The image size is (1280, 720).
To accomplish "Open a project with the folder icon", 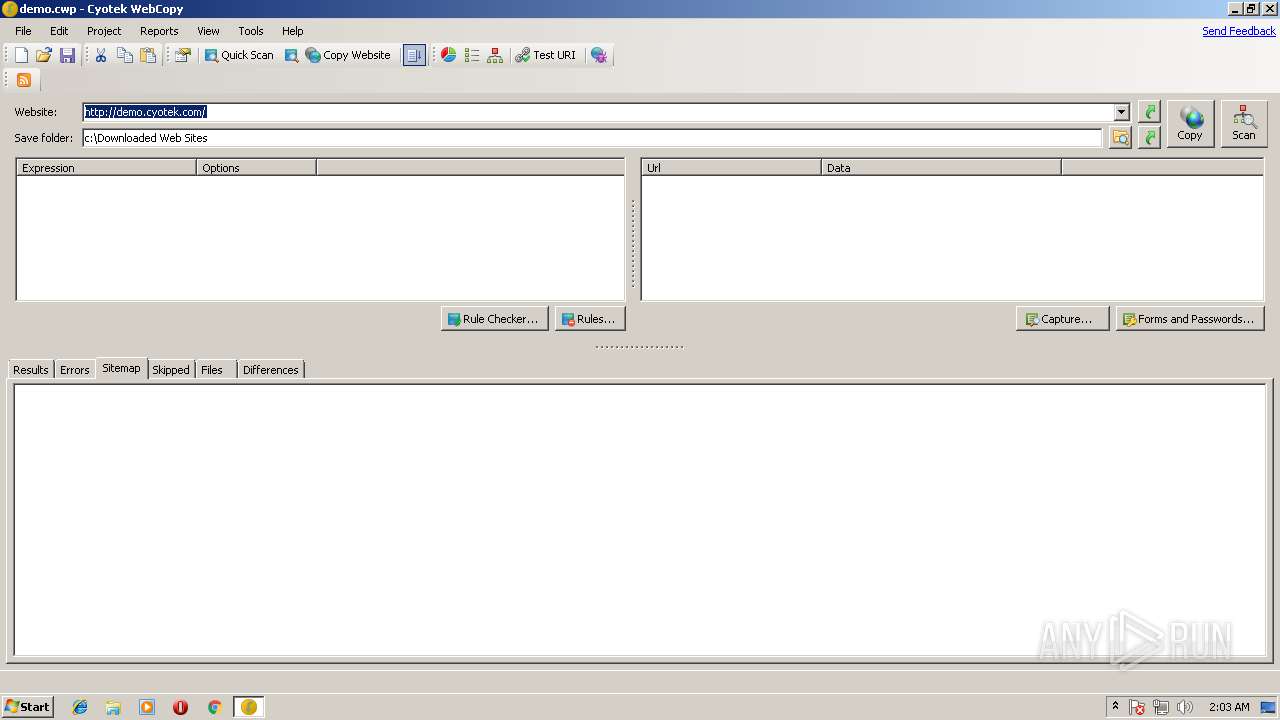I will [44, 55].
